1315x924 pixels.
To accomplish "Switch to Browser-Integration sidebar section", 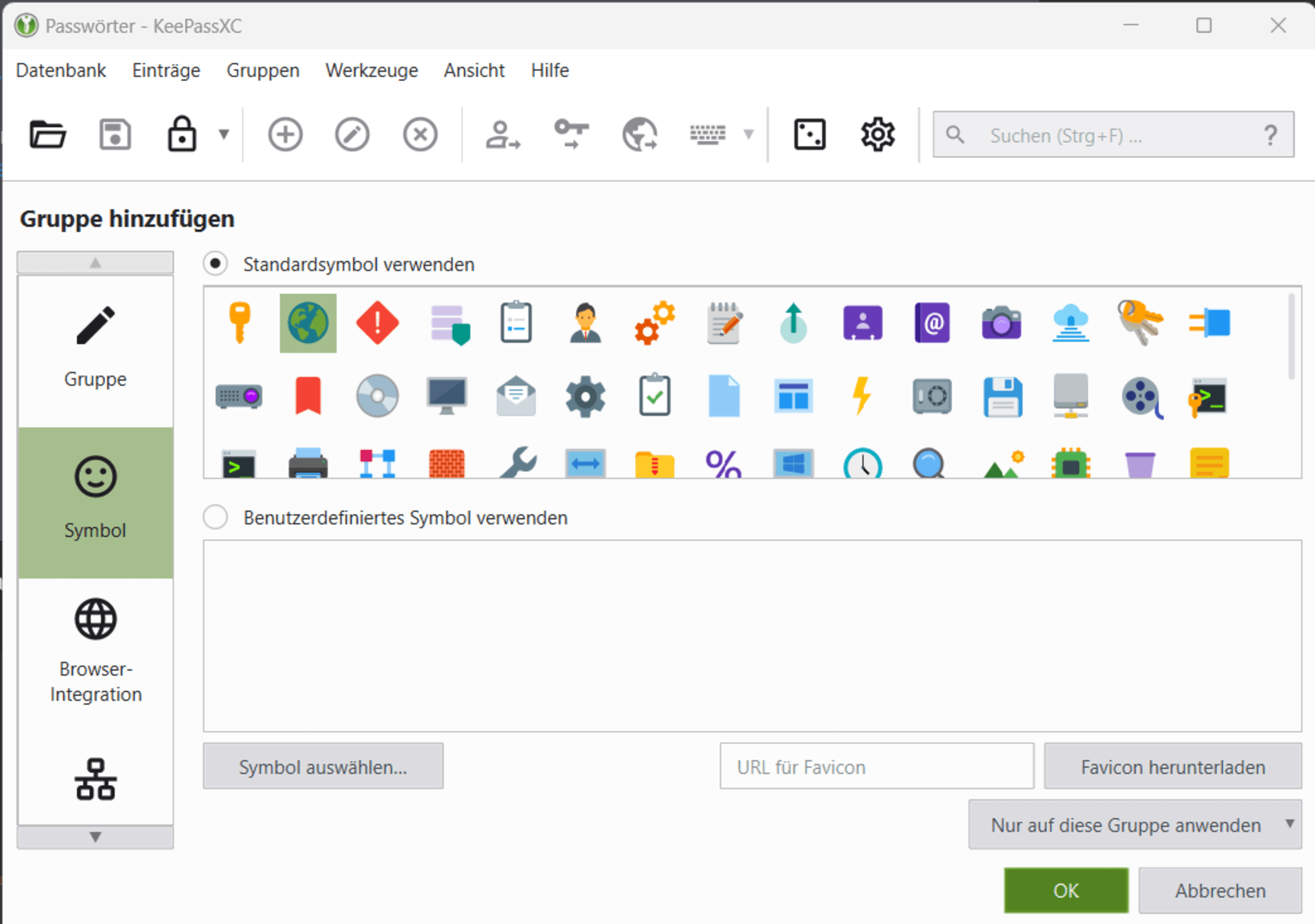I will 95,651.
